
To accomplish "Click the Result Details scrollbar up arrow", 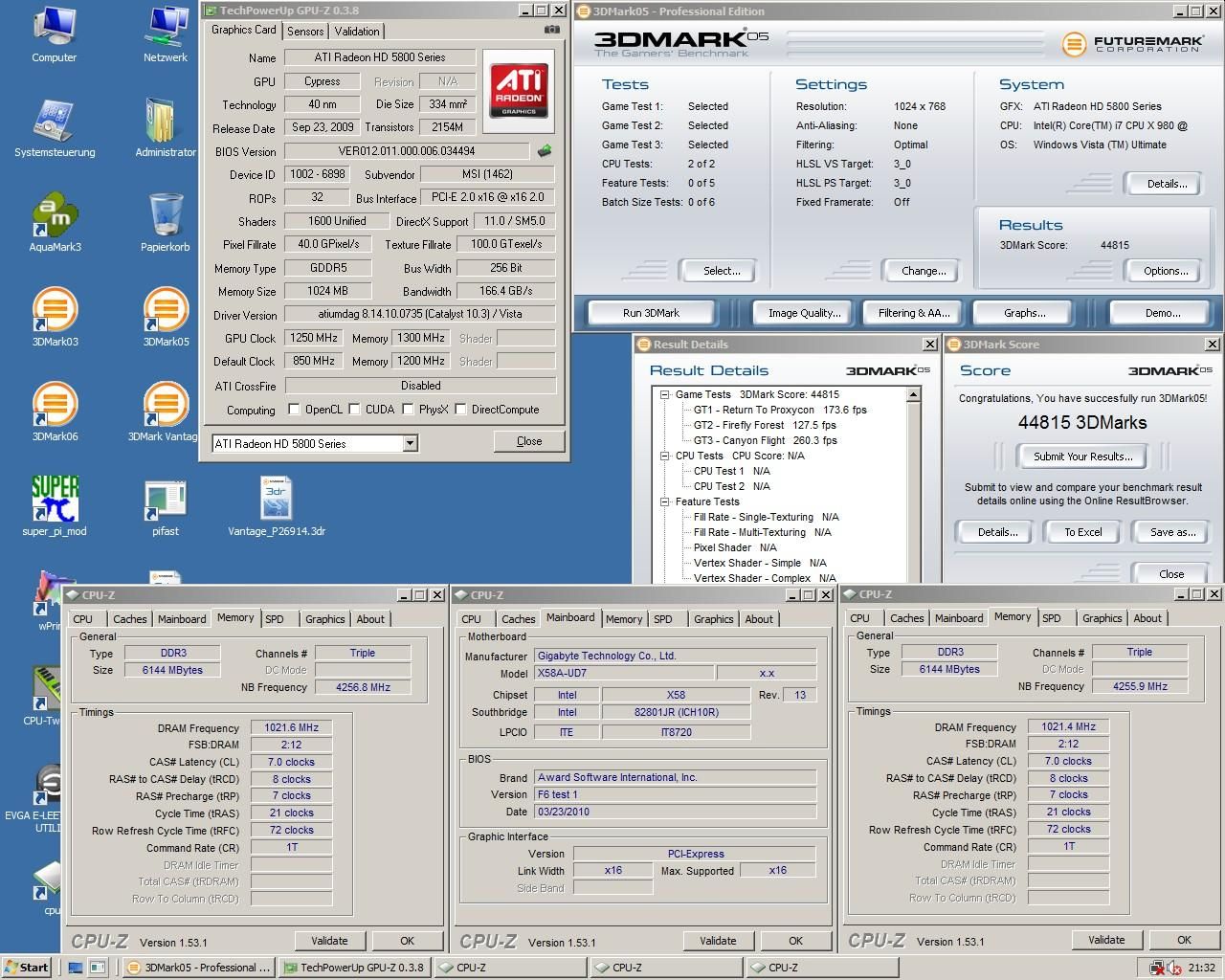I will pos(913,394).
